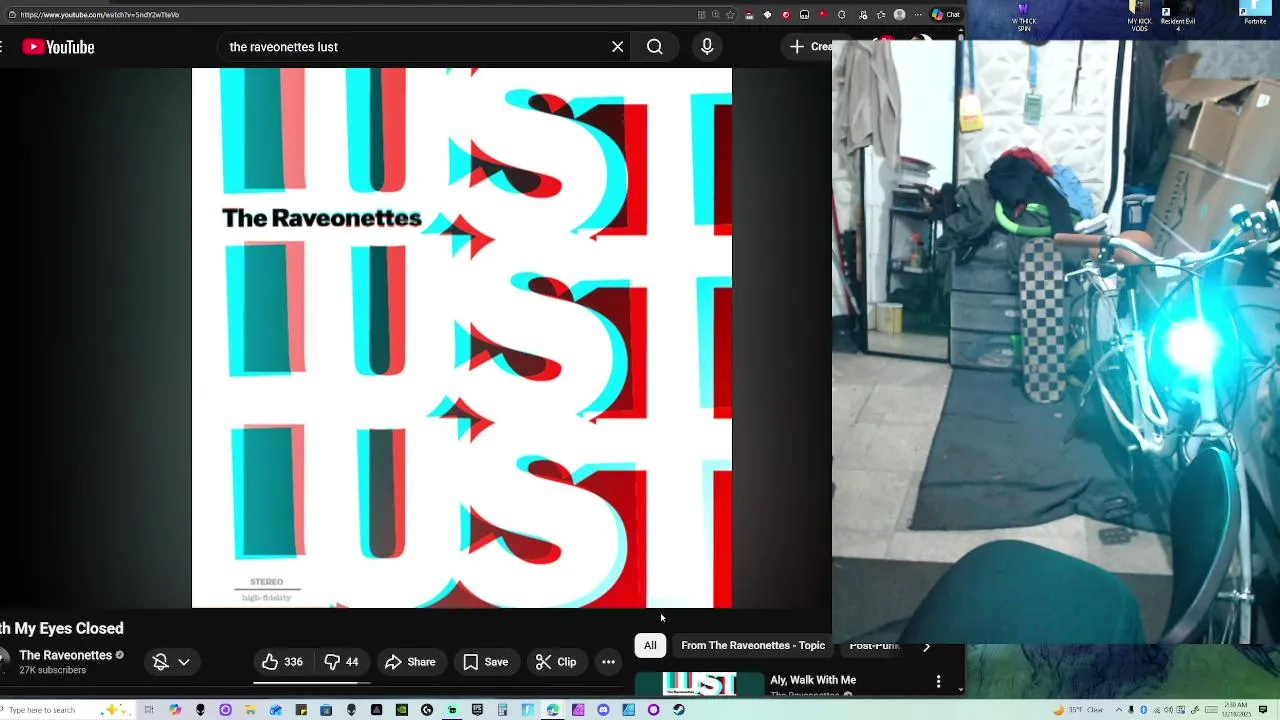Open the Fortnite desktop shortcut

[1255, 14]
